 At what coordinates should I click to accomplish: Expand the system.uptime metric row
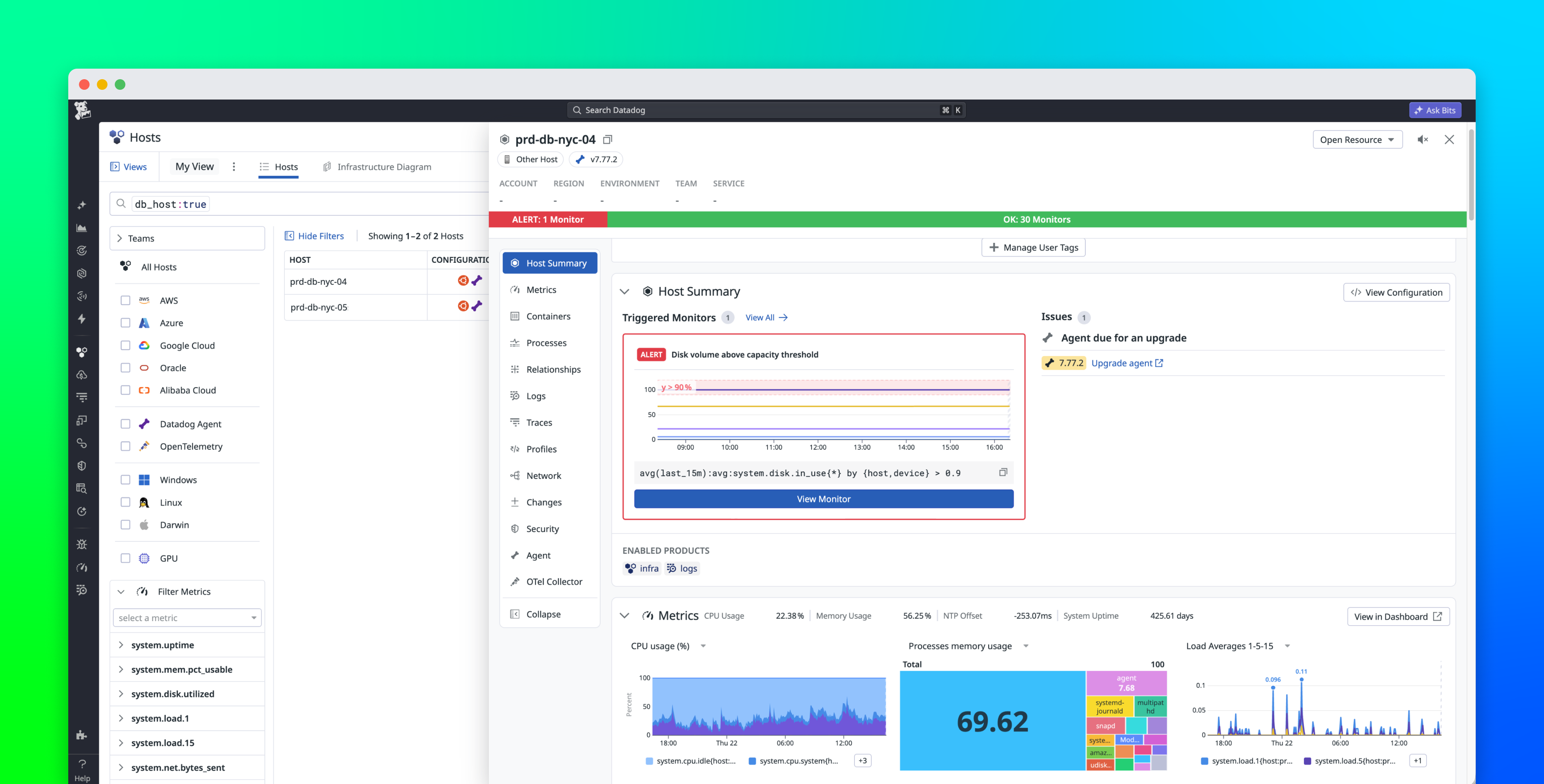(187, 645)
